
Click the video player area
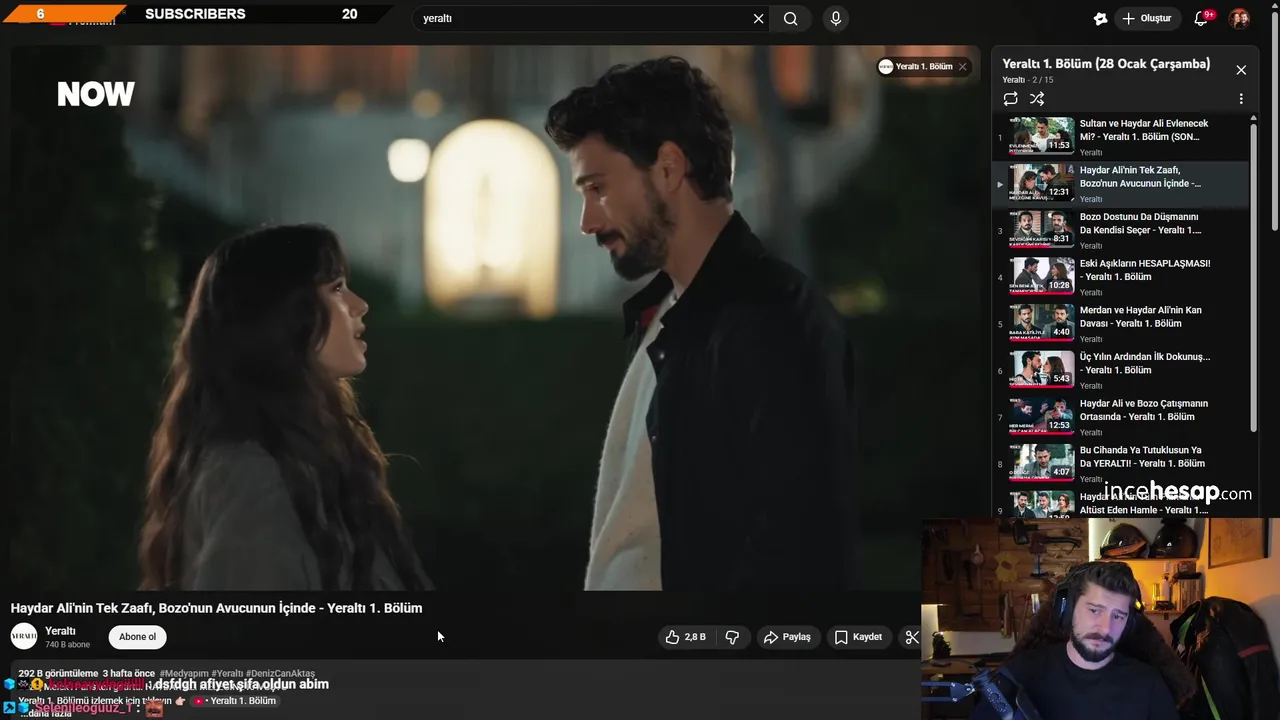point(495,318)
